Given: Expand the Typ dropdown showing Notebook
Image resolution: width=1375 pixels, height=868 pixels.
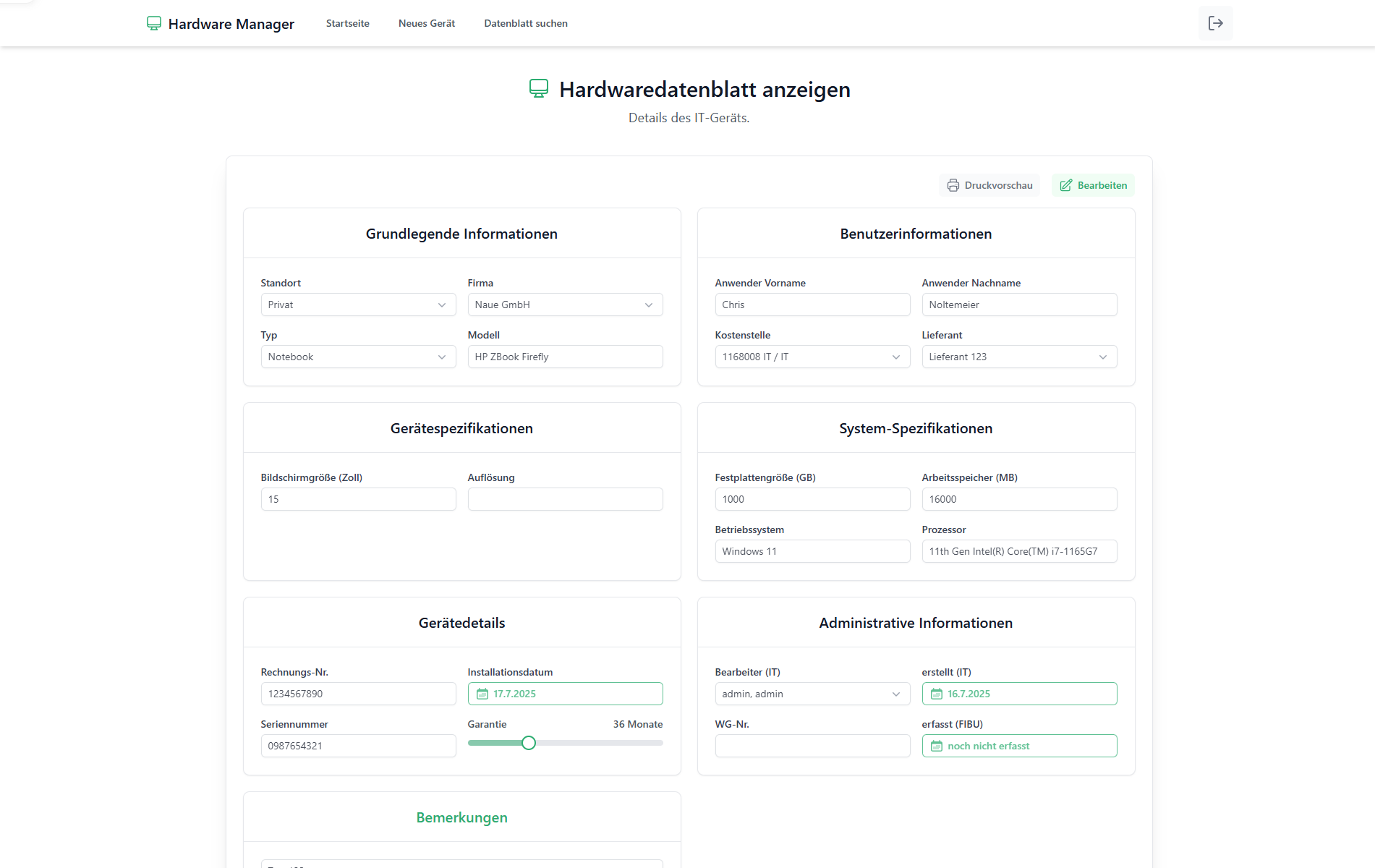Looking at the screenshot, I should click(x=358, y=357).
